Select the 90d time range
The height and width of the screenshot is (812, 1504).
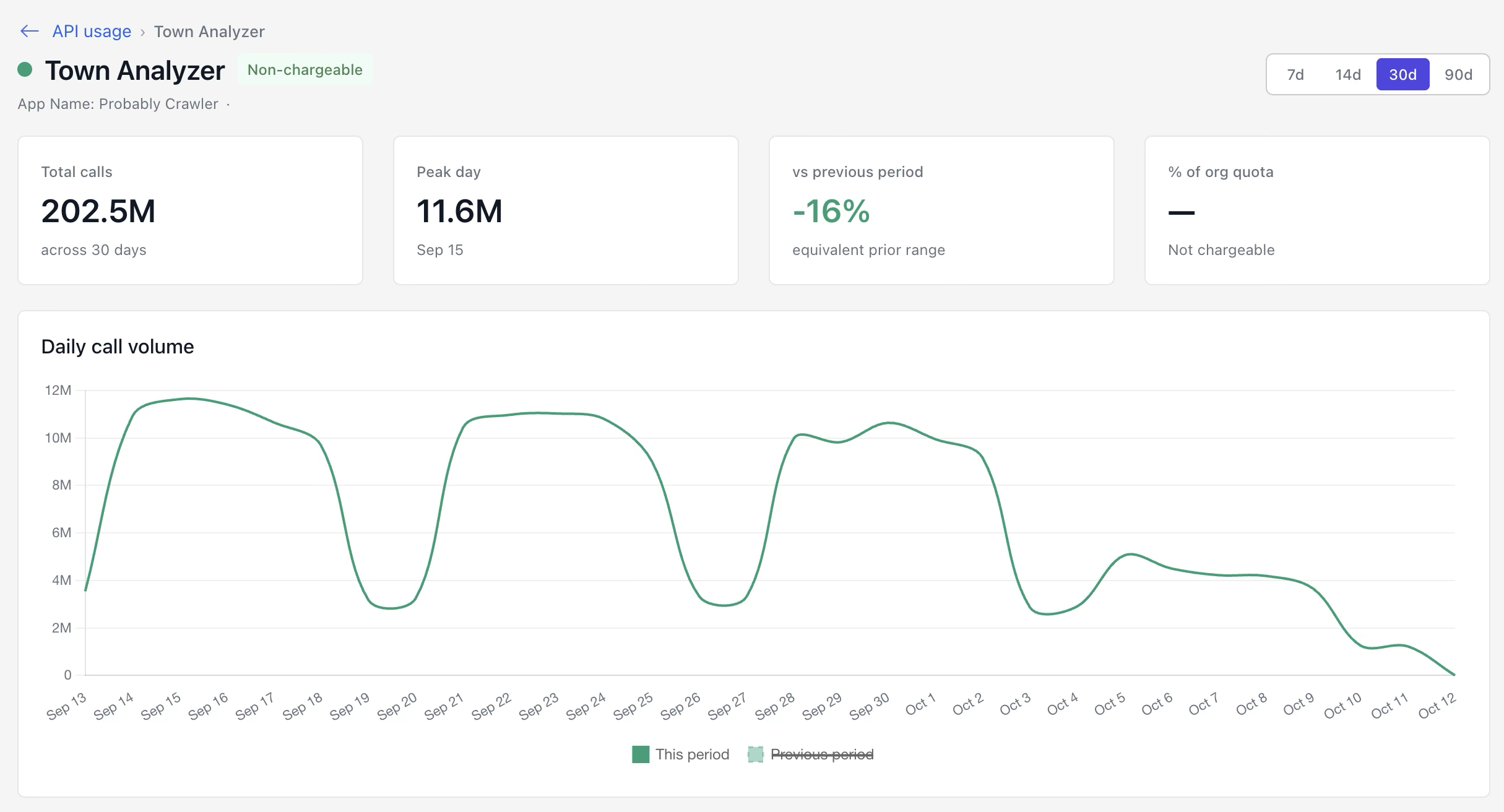1458,74
